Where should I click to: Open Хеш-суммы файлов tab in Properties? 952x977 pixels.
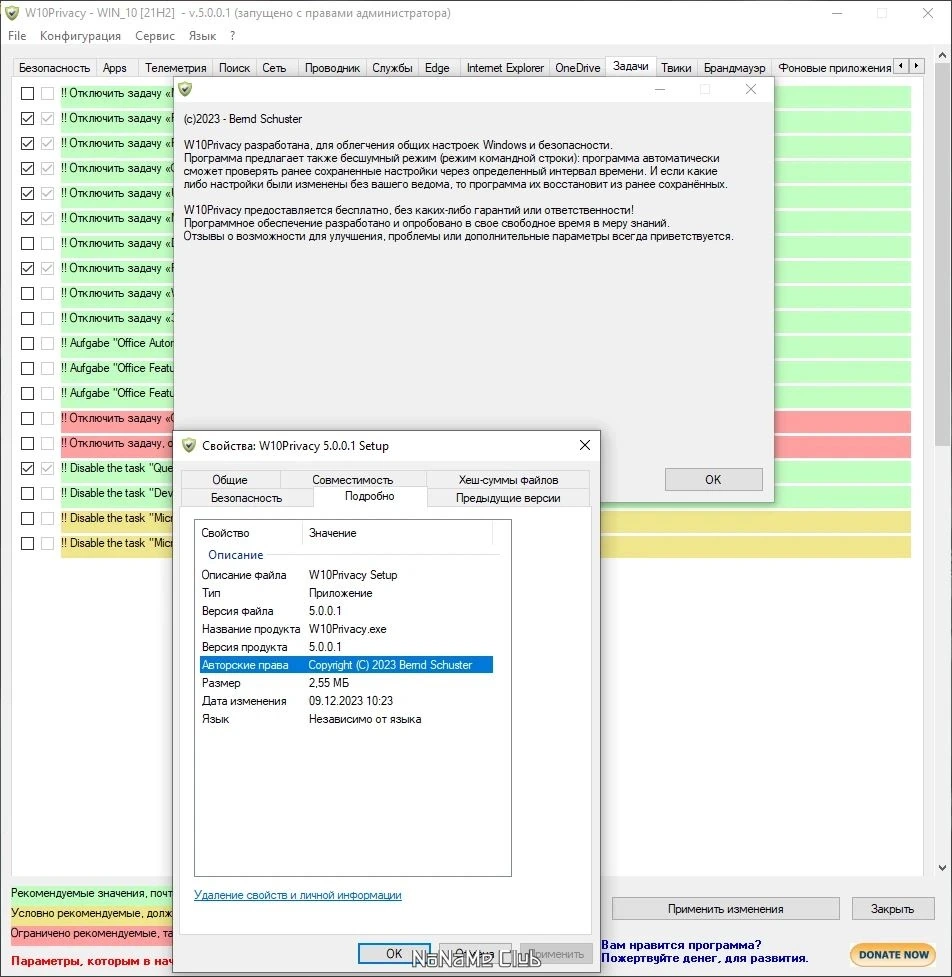coord(508,480)
